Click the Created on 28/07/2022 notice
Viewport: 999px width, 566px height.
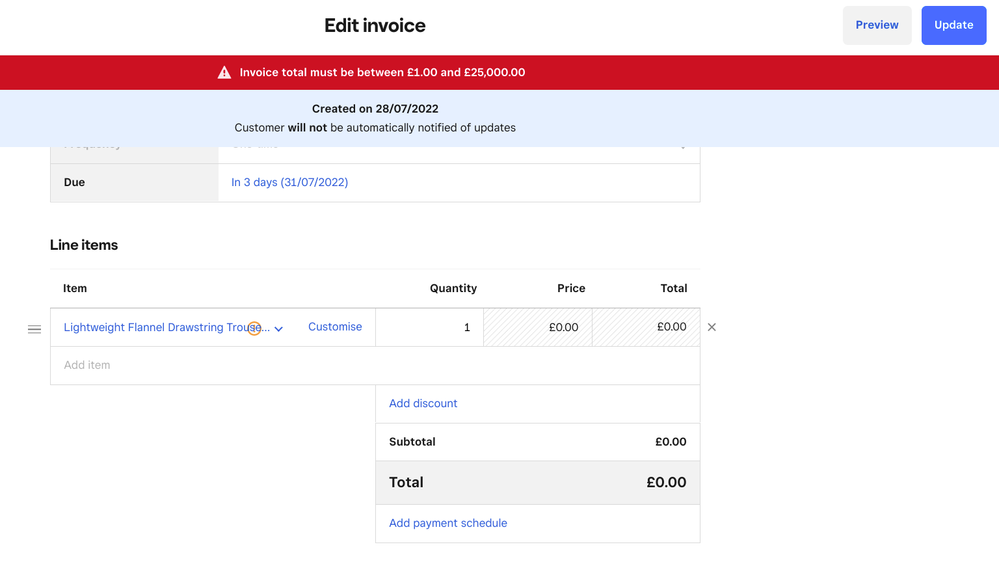pos(375,108)
